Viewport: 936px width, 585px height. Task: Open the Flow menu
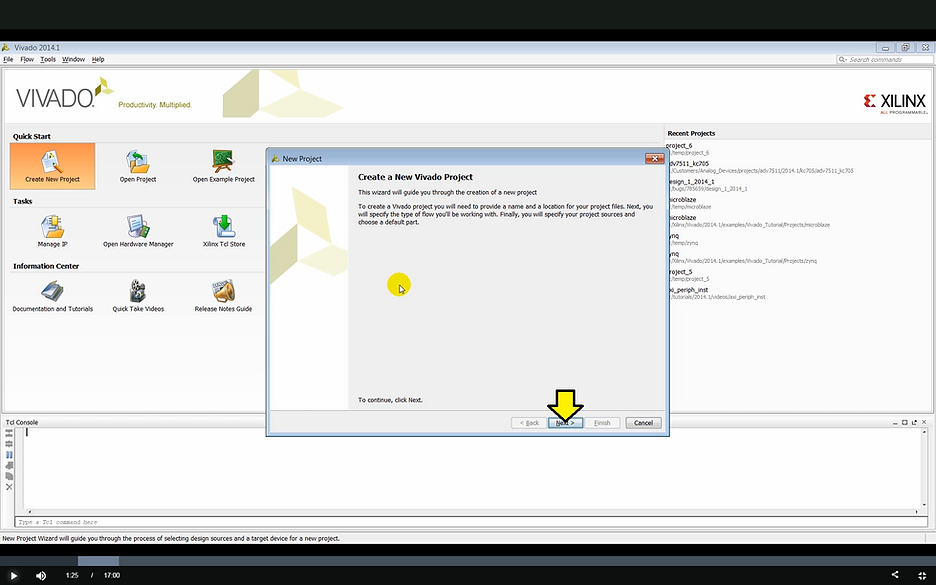(27, 60)
